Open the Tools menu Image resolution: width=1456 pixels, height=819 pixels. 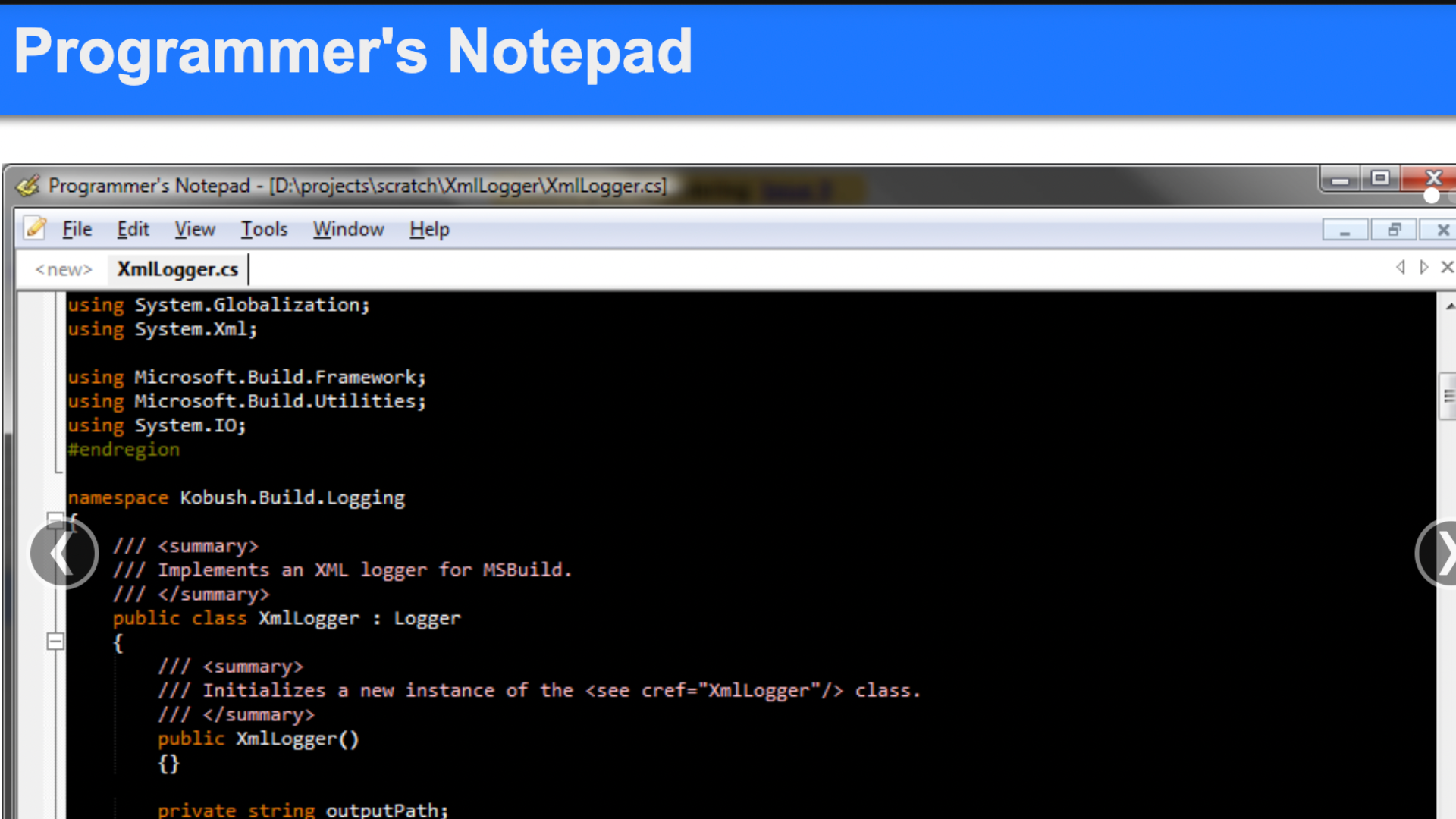pyautogui.click(x=263, y=229)
